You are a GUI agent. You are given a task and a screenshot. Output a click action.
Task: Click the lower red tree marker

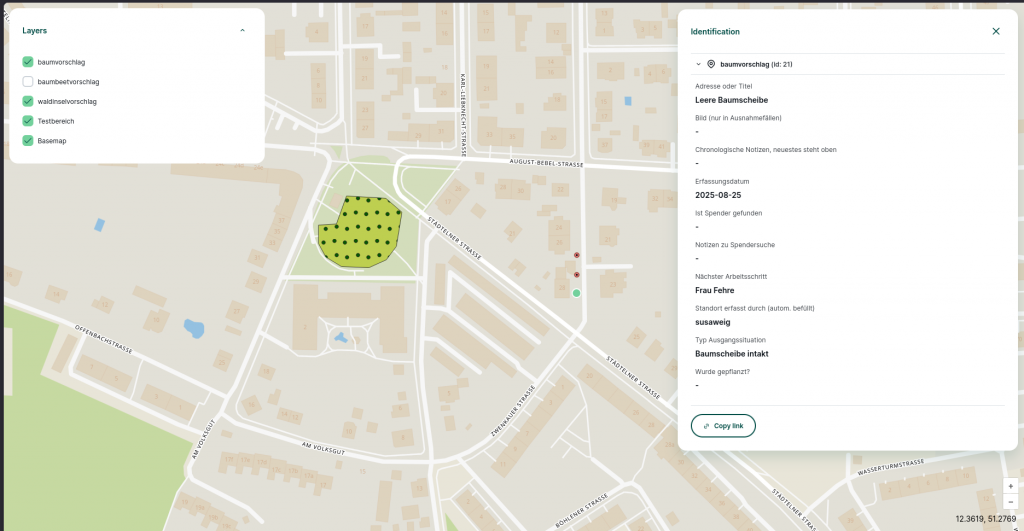576,274
